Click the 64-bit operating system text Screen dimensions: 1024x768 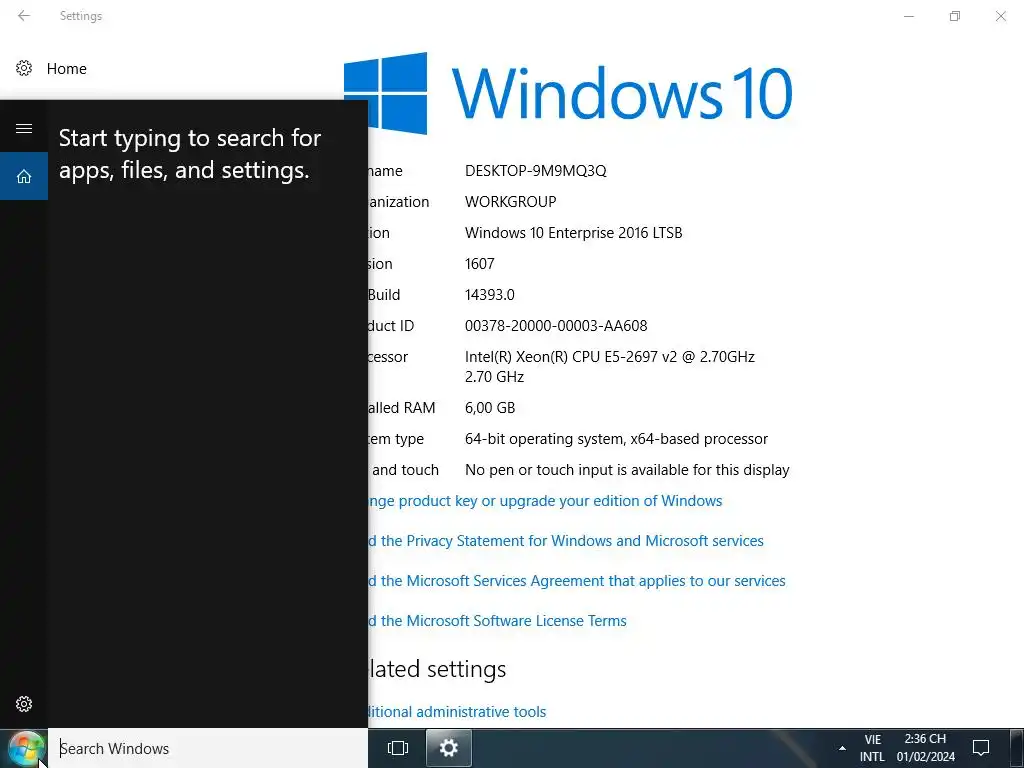[x=616, y=439]
